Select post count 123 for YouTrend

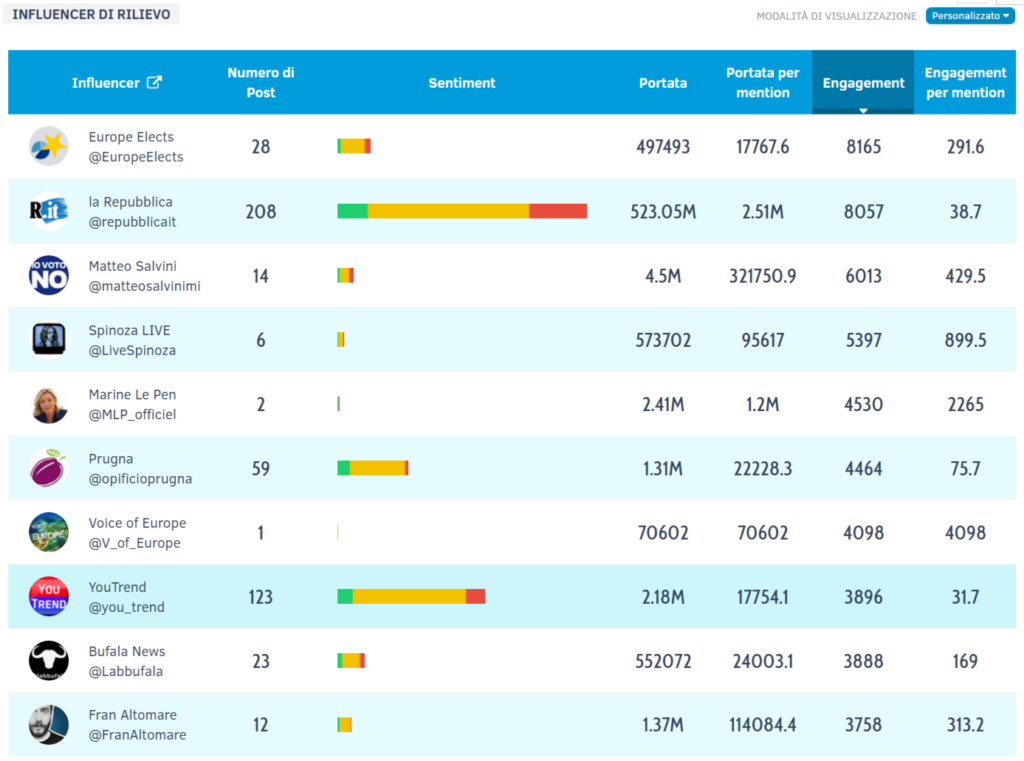tap(261, 597)
